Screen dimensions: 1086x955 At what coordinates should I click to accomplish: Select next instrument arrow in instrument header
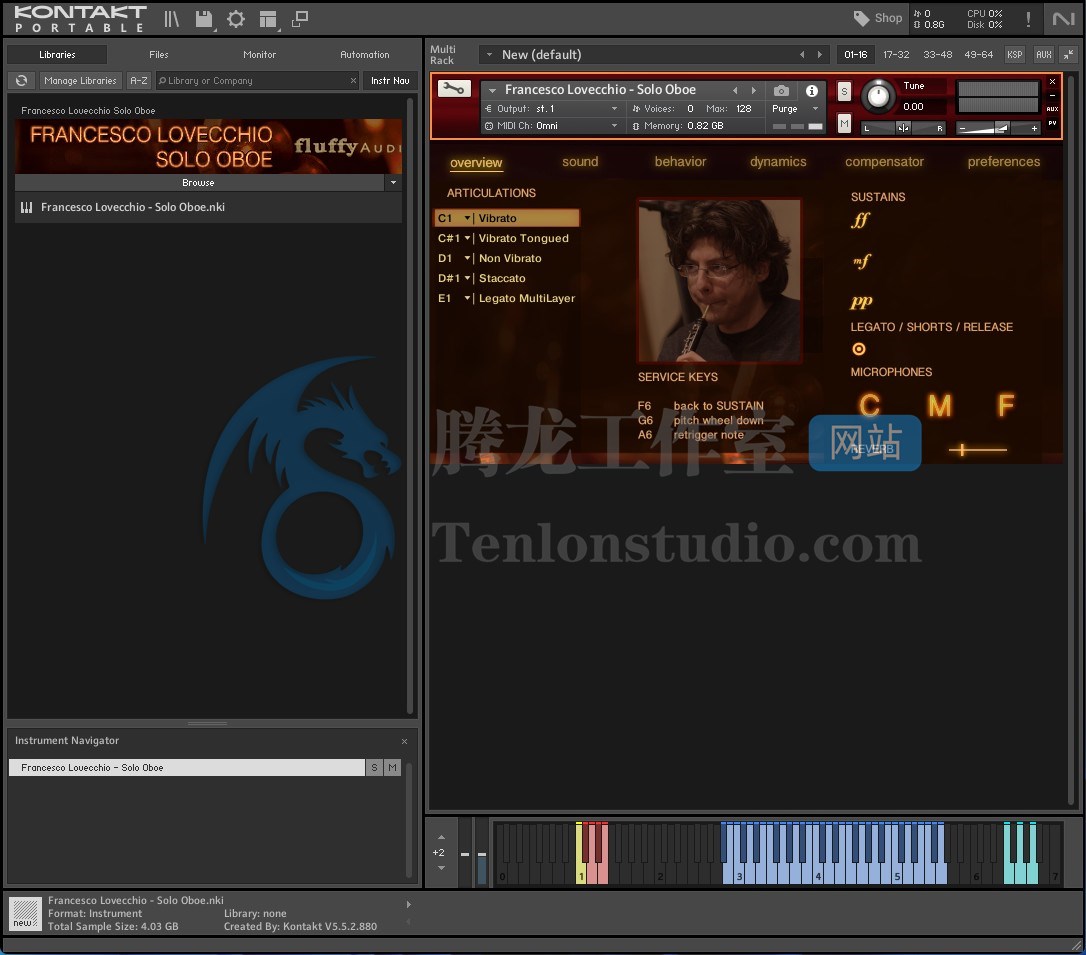(x=754, y=90)
